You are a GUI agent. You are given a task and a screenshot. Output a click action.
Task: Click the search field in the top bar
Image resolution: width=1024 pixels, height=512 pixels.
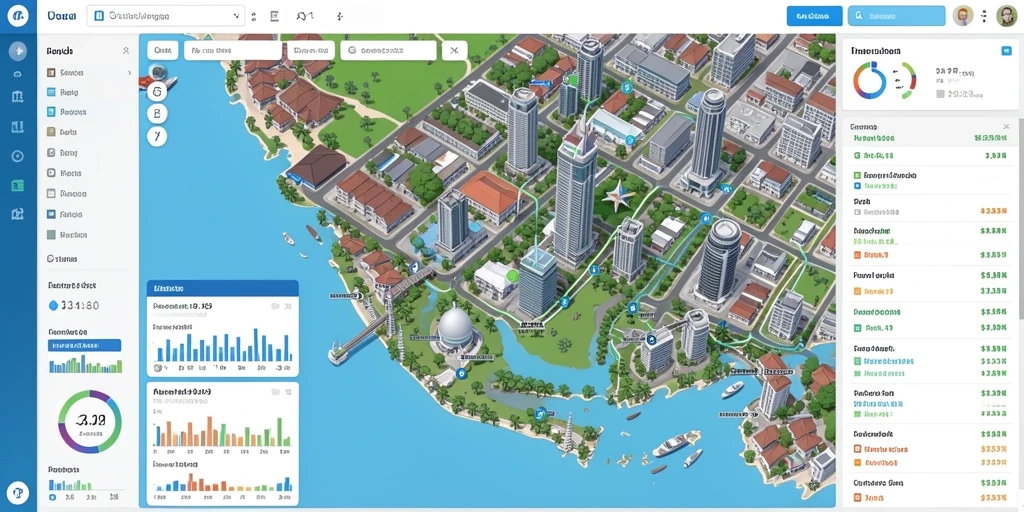click(x=896, y=16)
